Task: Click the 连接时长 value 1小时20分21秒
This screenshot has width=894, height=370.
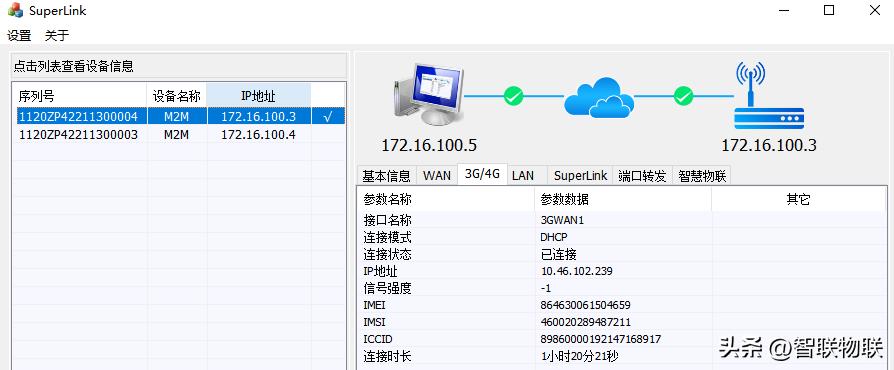Action: 580,356
